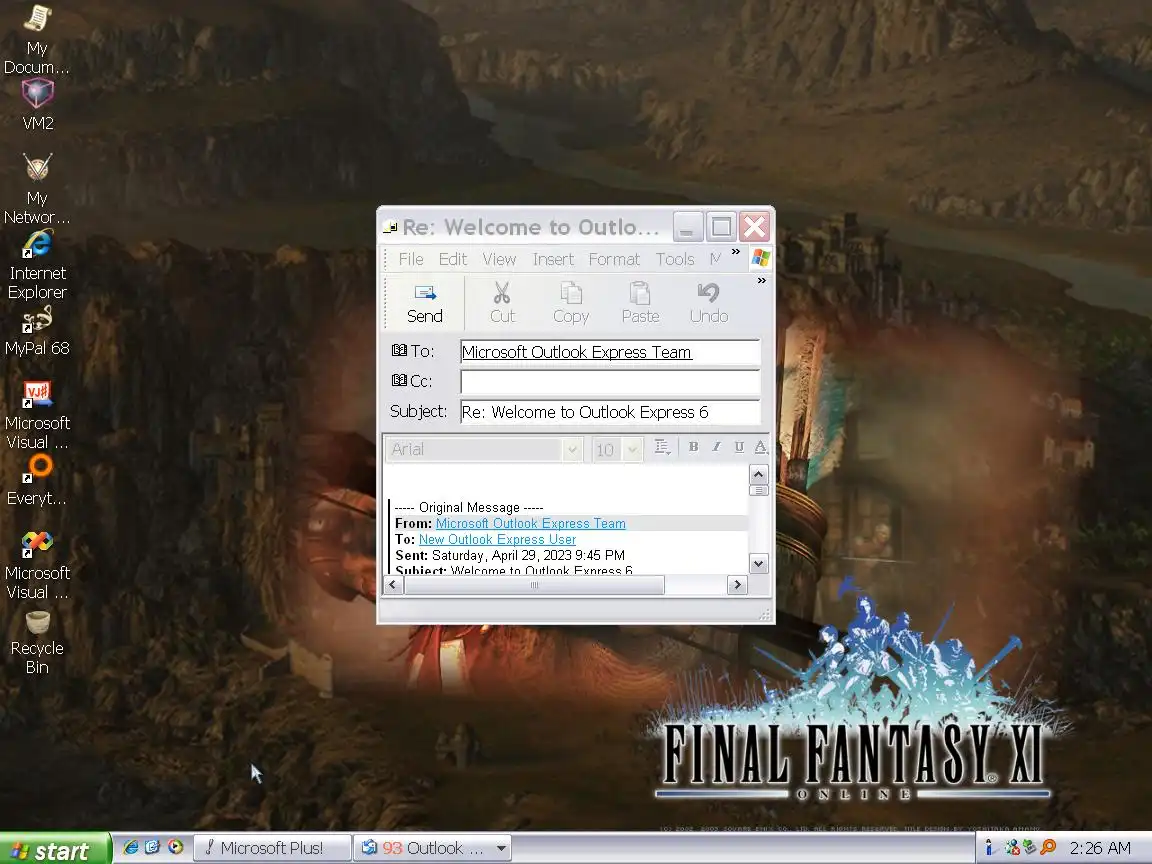Click the Windows logo in menu bar
This screenshot has height=864, width=1152.
click(x=761, y=258)
